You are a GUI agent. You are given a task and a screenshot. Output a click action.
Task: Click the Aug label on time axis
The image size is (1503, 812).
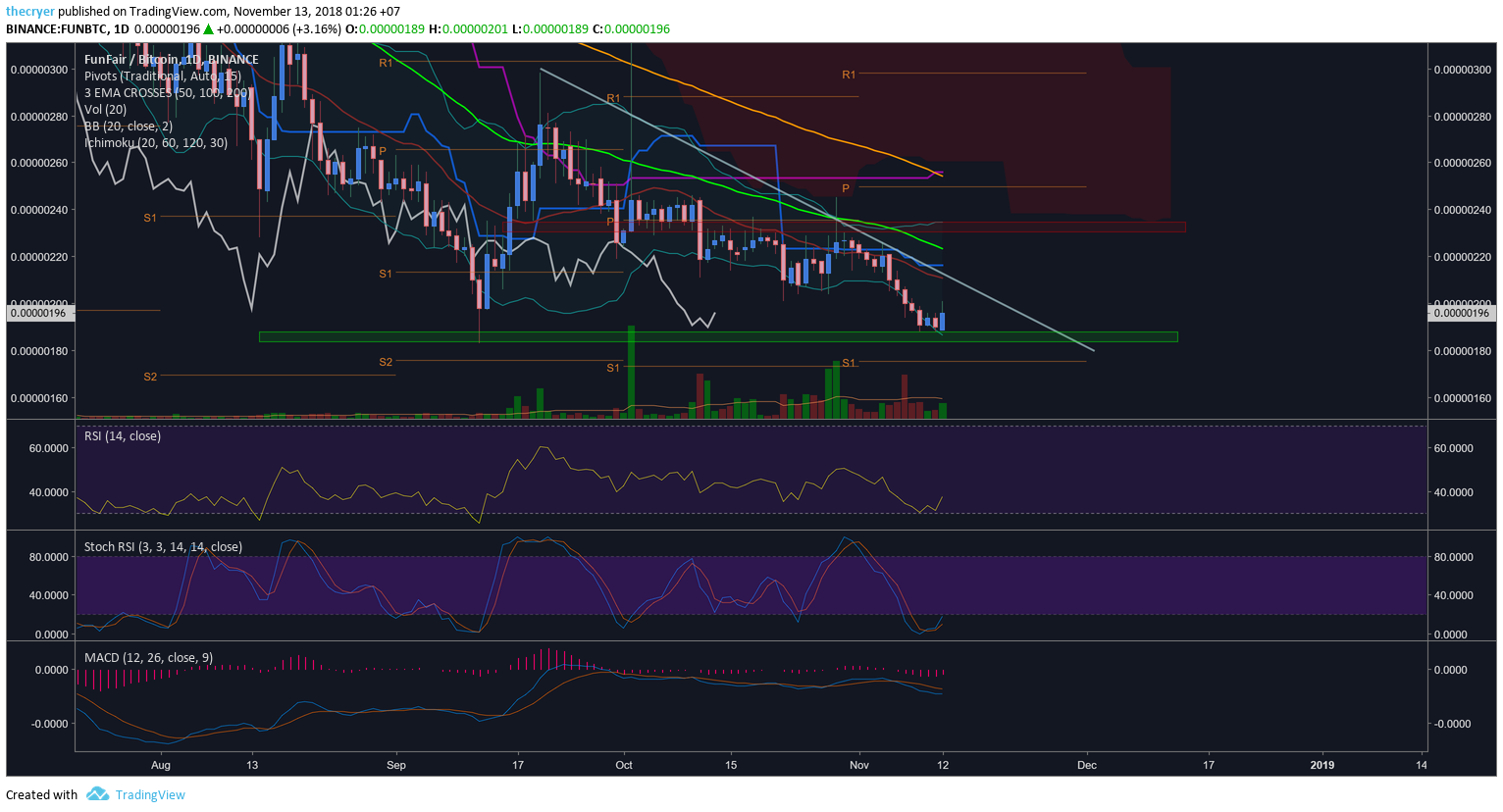[161, 765]
